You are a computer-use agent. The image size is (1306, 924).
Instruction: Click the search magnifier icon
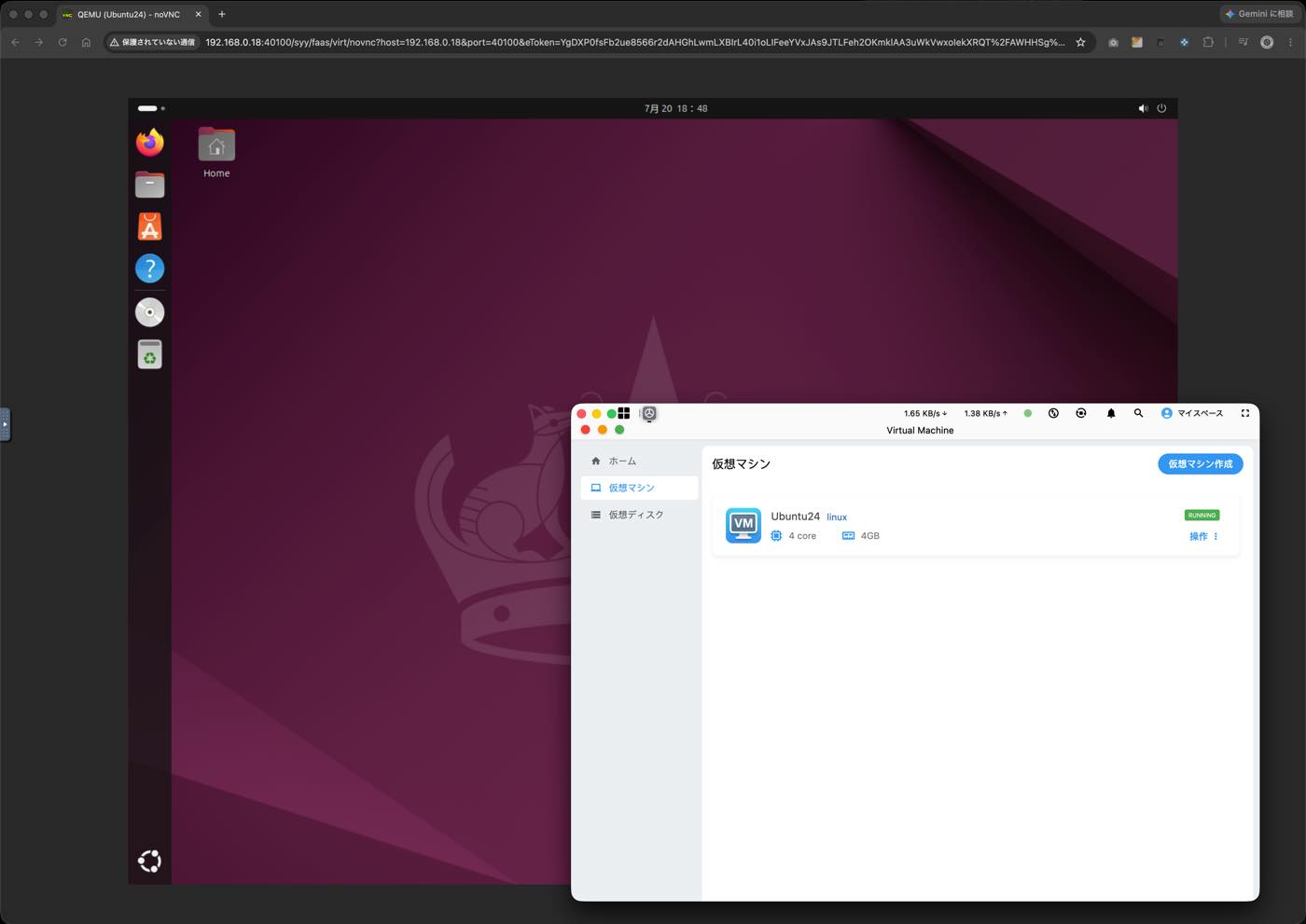(1138, 413)
